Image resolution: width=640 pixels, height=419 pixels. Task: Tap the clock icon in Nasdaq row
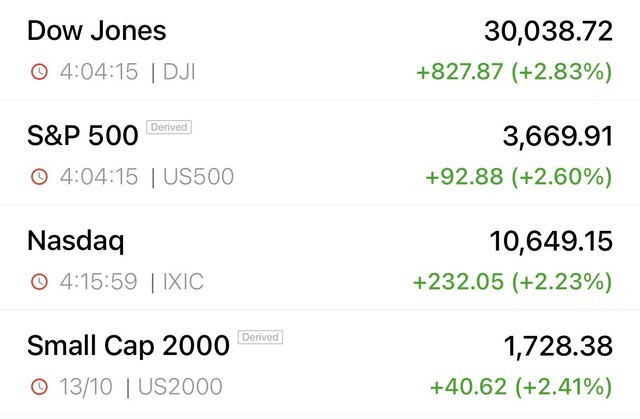(x=40, y=282)
